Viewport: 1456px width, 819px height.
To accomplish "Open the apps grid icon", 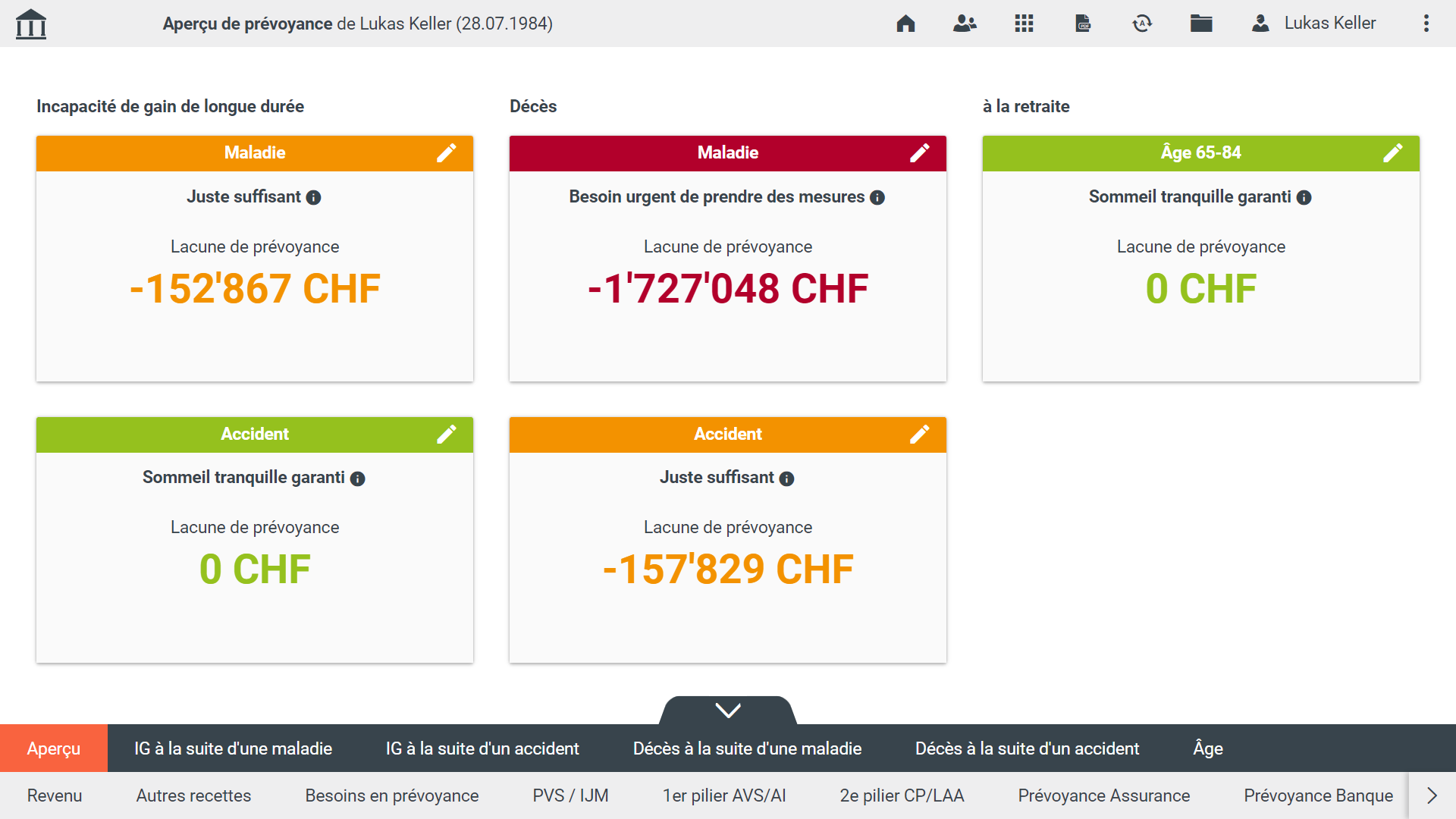I will [1024, 24].
